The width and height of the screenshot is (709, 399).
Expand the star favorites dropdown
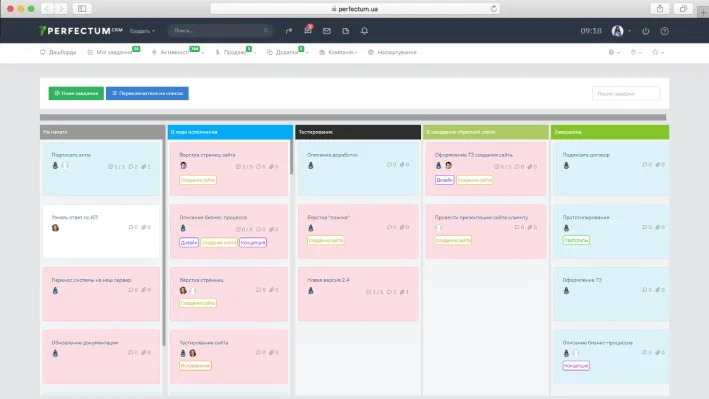coord(657,52)
